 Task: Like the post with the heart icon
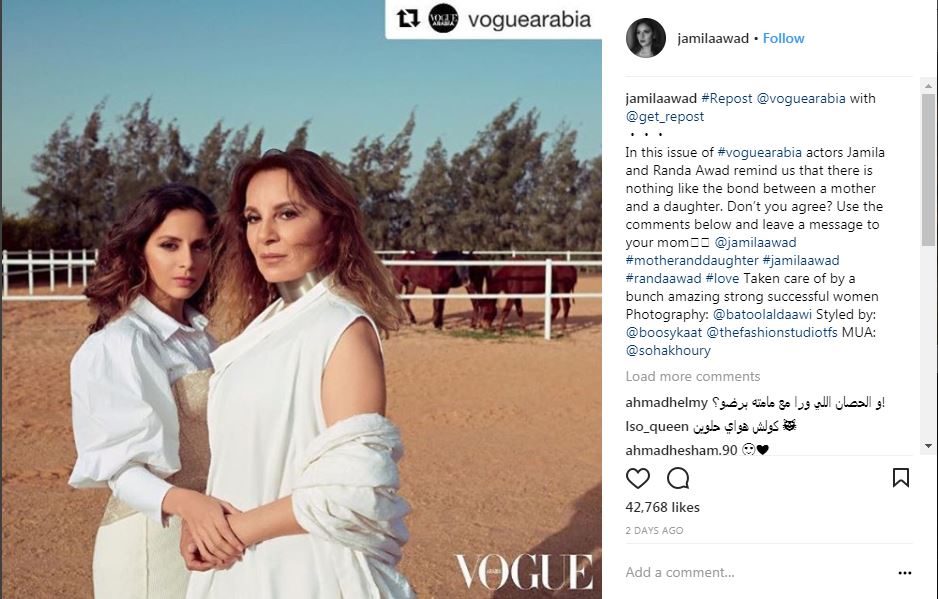[x=638, y=478]
